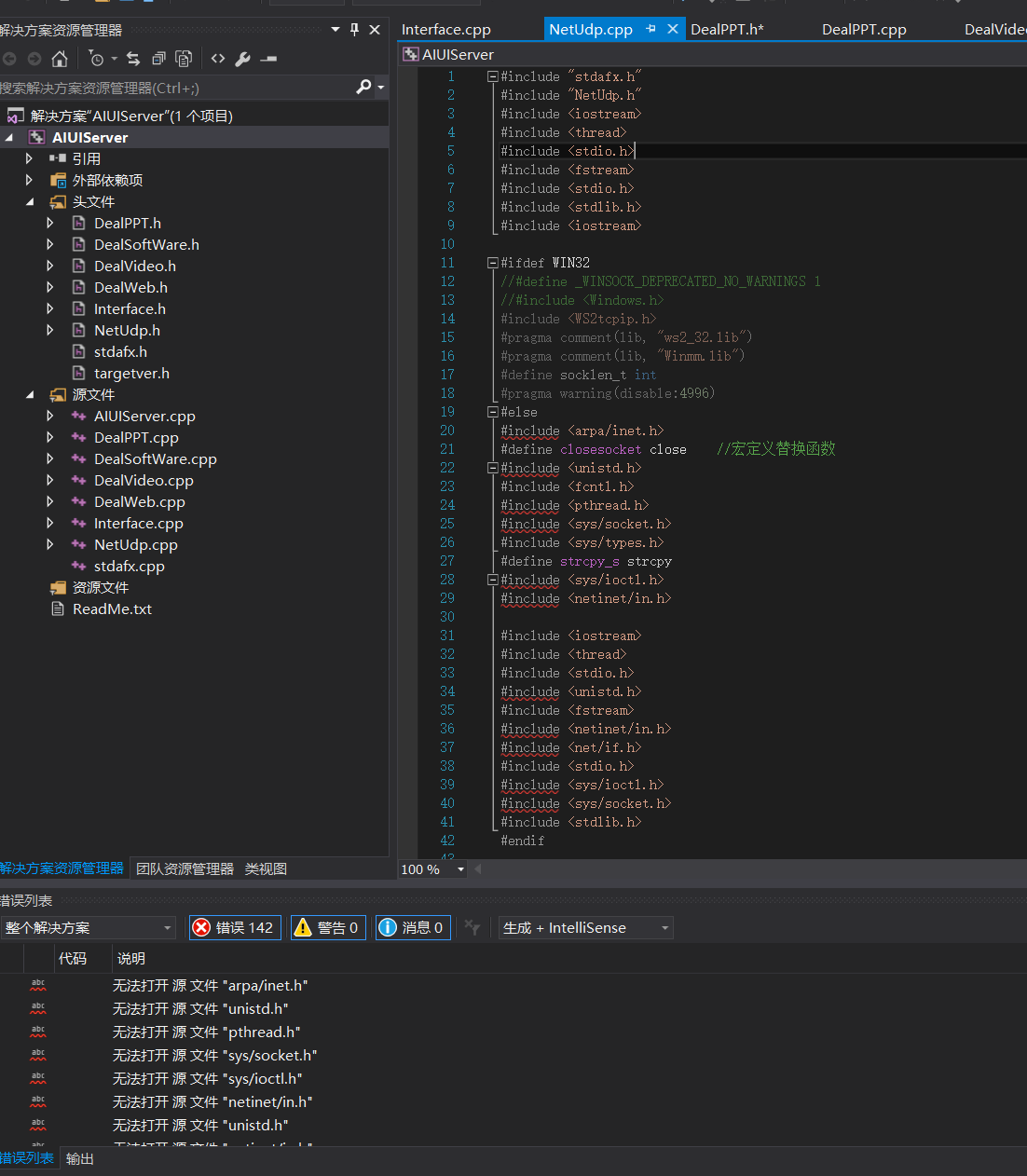Screen dimensions: 1027x1176
Task: Switch to the DealPPT.cpp tab
Action: pyautogui.click(x=864, y=29)
